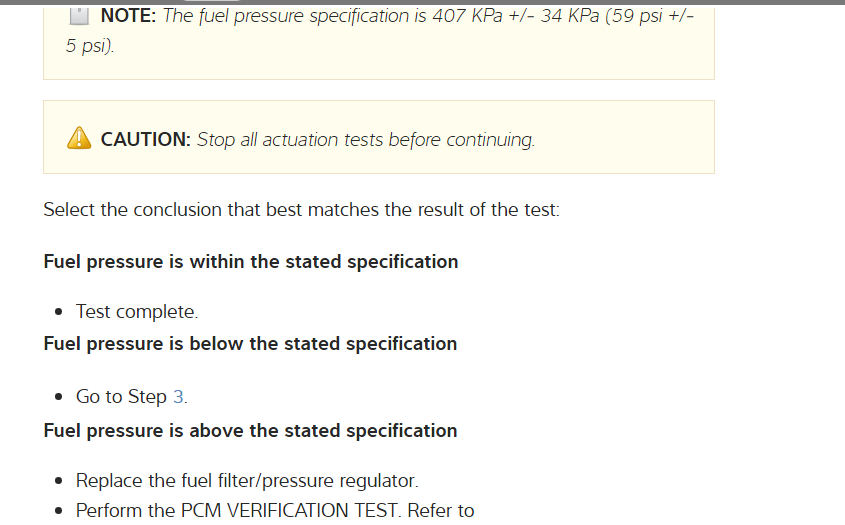
Task: Click the 'Select the conclusion' instruction sentence
Action: 301,210
